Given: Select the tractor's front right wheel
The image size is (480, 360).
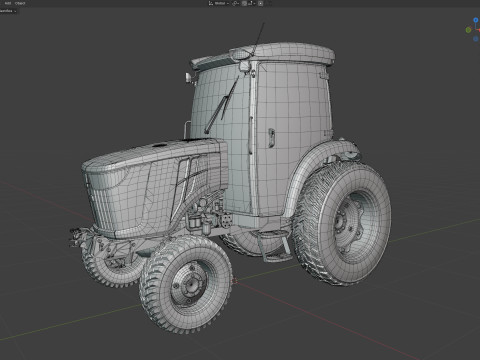Looking at the screenshot, I should (186, 284).
